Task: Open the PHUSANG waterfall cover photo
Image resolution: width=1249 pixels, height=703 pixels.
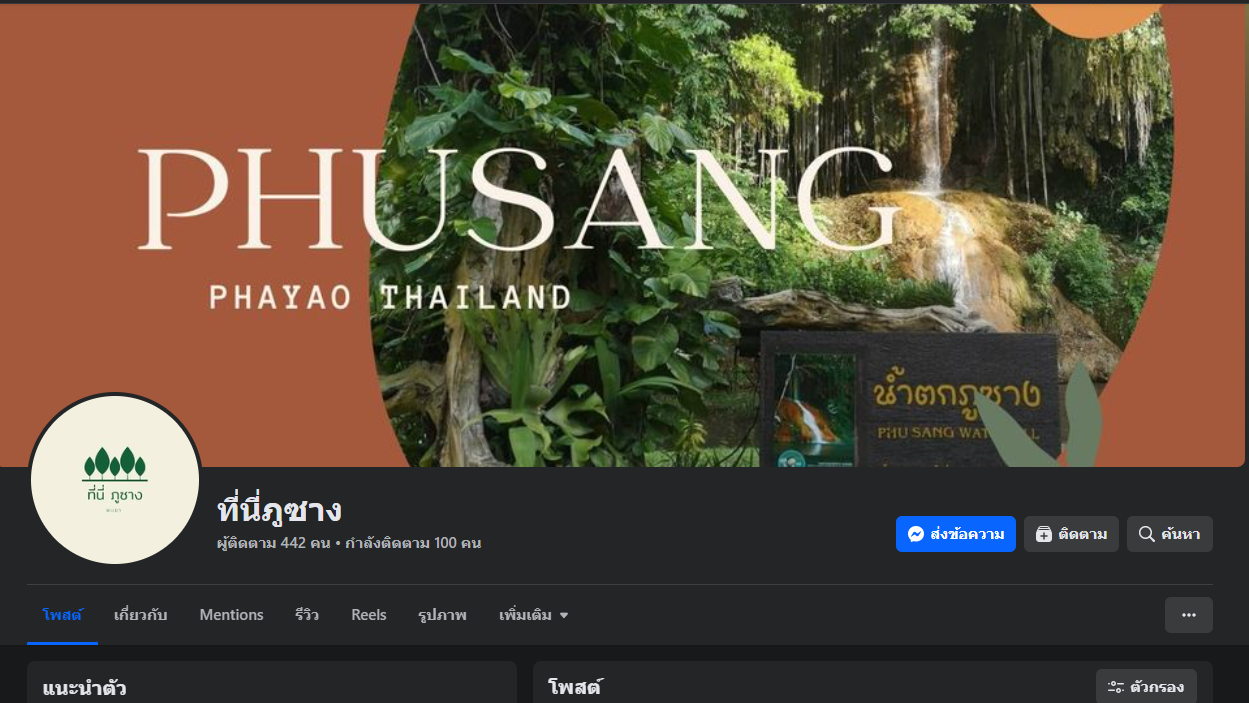Action: click(x=624, y=233)
